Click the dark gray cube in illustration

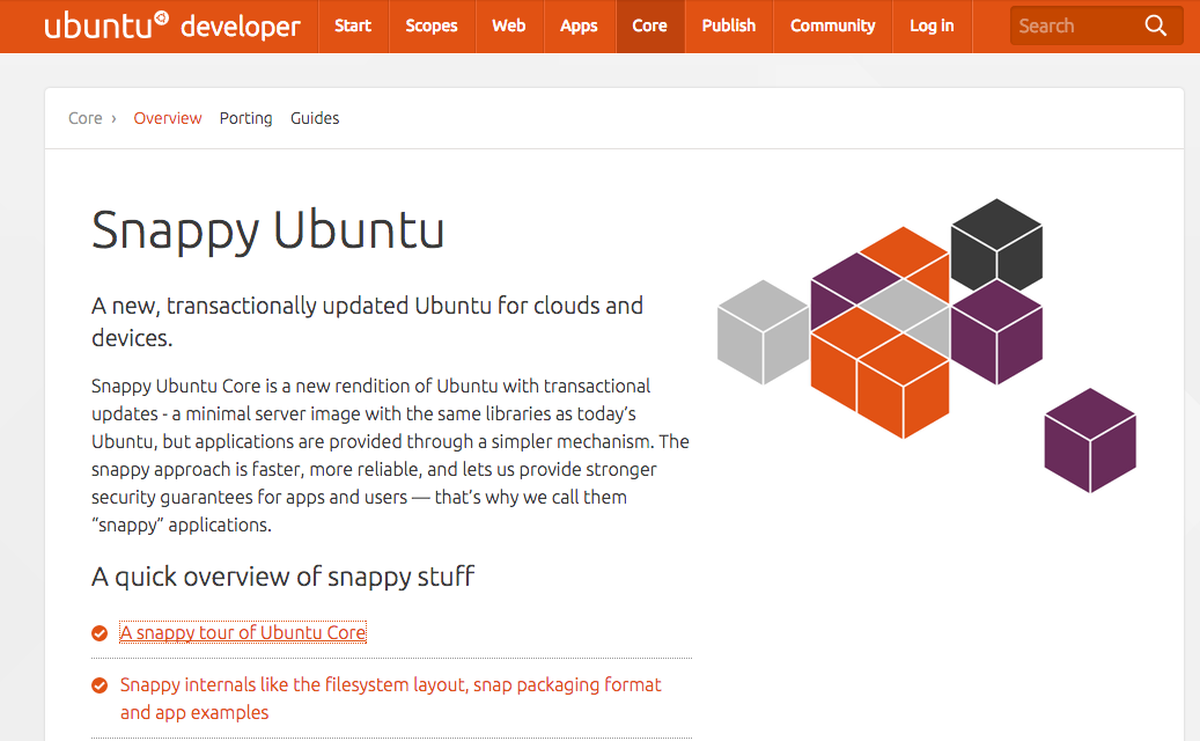pyautogui.click(x=996, y=244)
